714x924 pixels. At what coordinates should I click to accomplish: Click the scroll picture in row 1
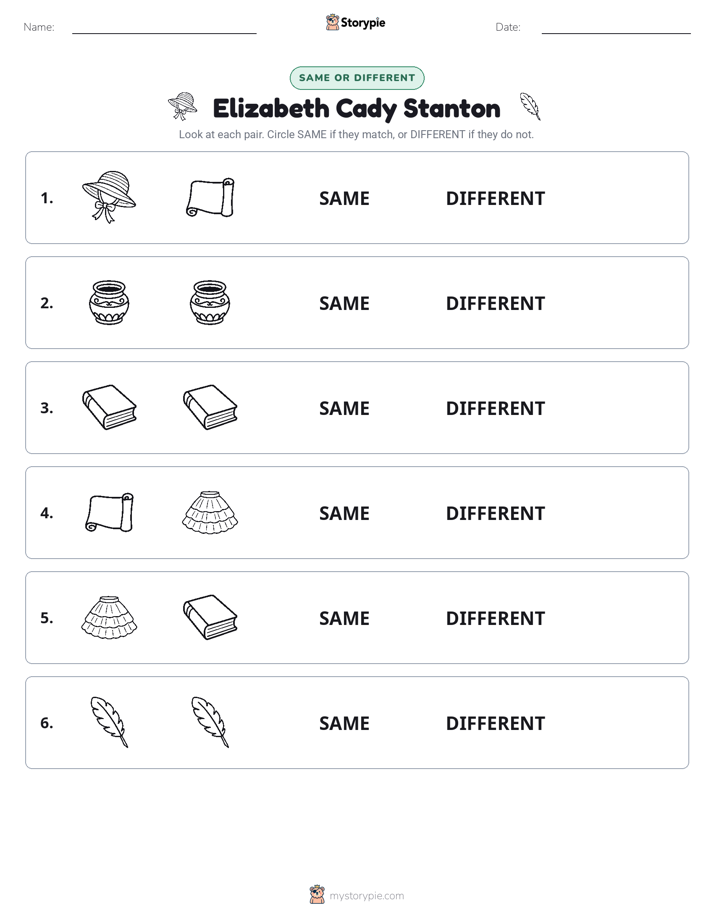tap(210, 198)
